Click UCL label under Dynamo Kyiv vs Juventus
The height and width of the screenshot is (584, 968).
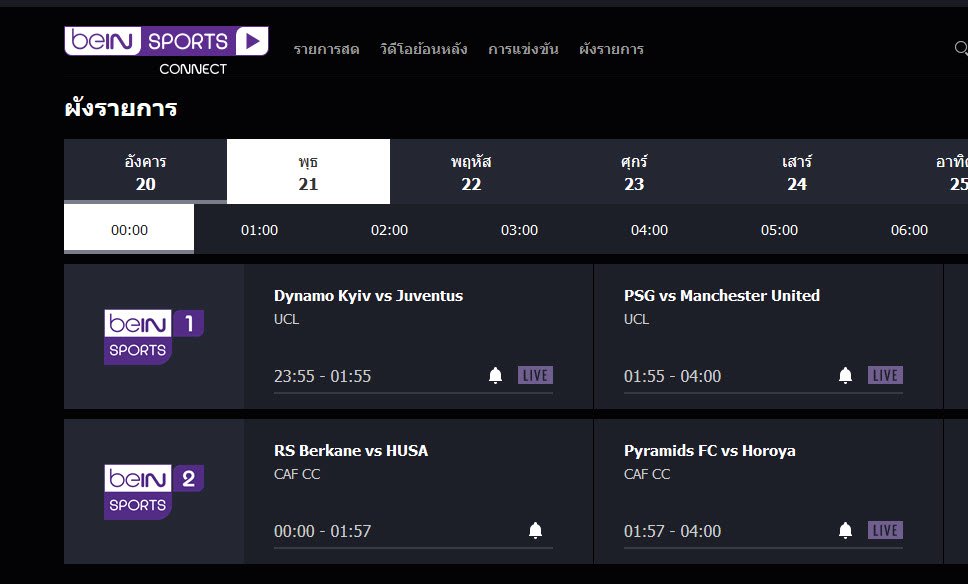click(x=286, y=319)
